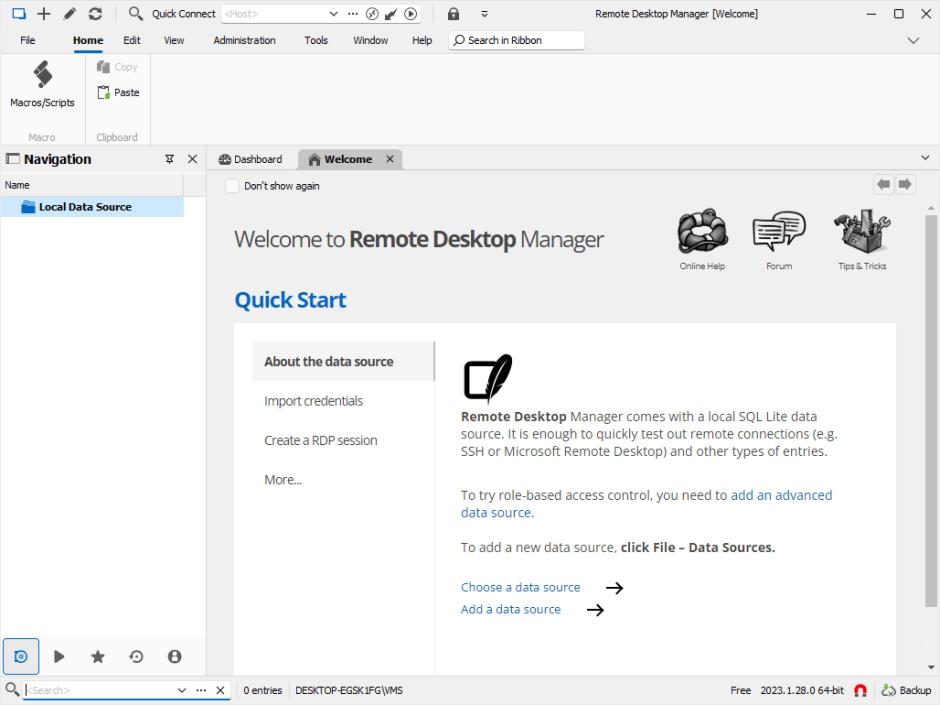Click DESKTOP-EGSK1FG\VMS status text

coord(349,691)
